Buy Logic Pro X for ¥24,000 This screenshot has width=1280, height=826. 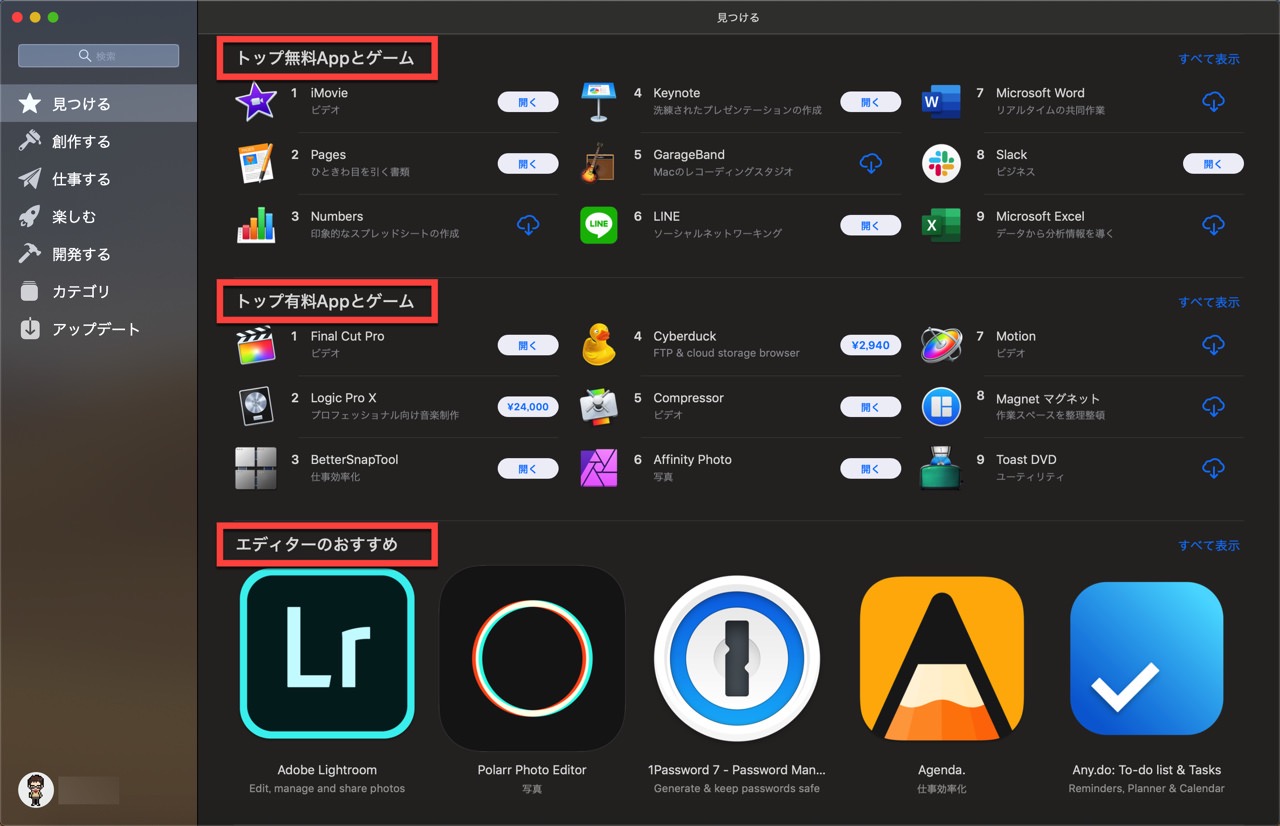click(528, 407)
